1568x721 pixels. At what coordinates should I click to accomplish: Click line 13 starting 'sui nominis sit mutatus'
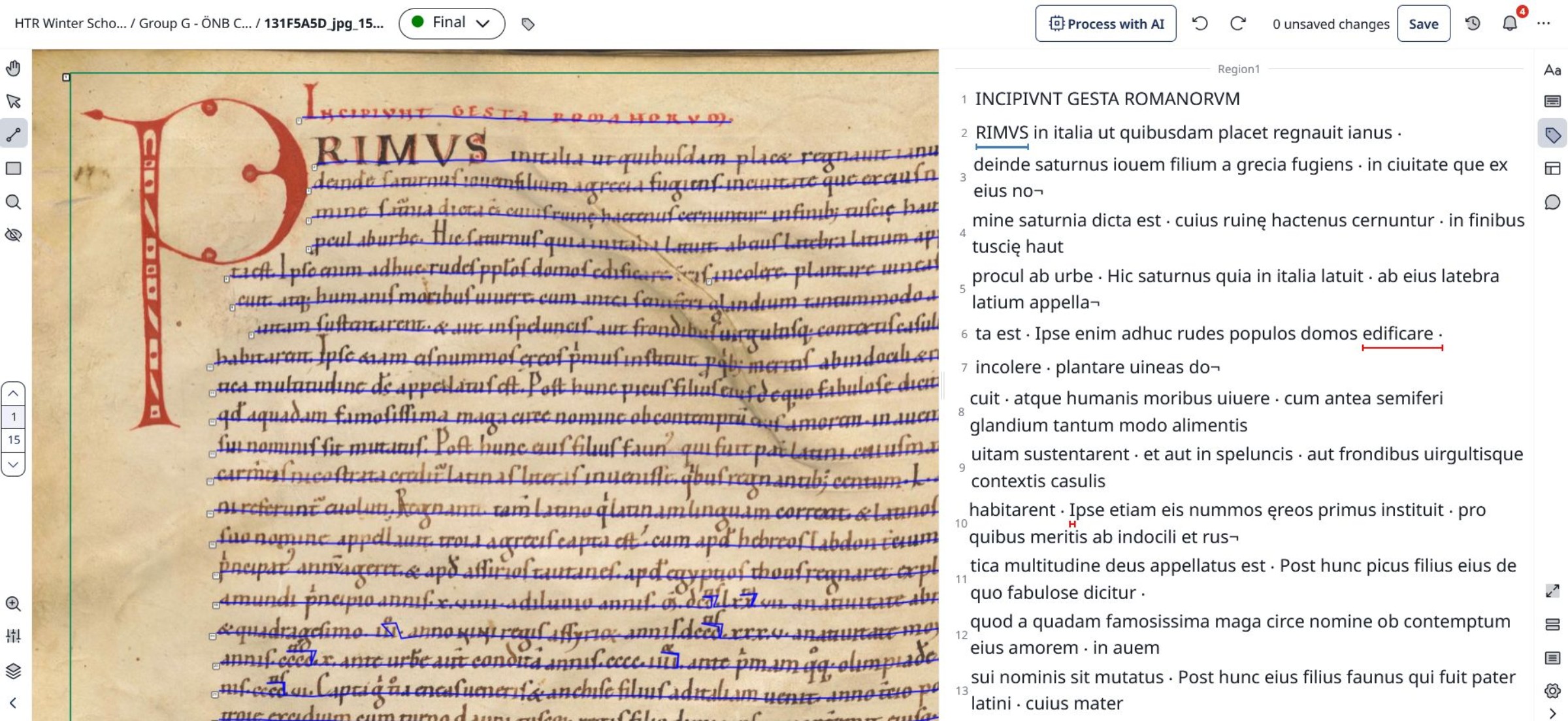click(1243, 690)
